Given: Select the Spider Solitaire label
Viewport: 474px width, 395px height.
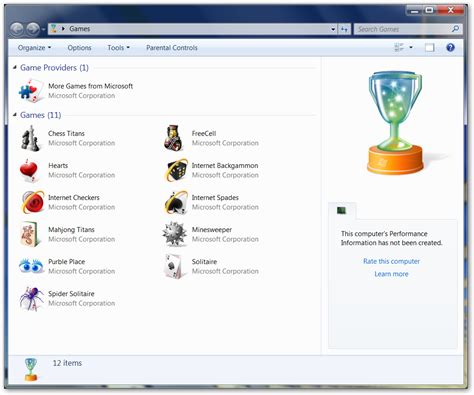Looking at the screenshot, I should pos(71,294).
